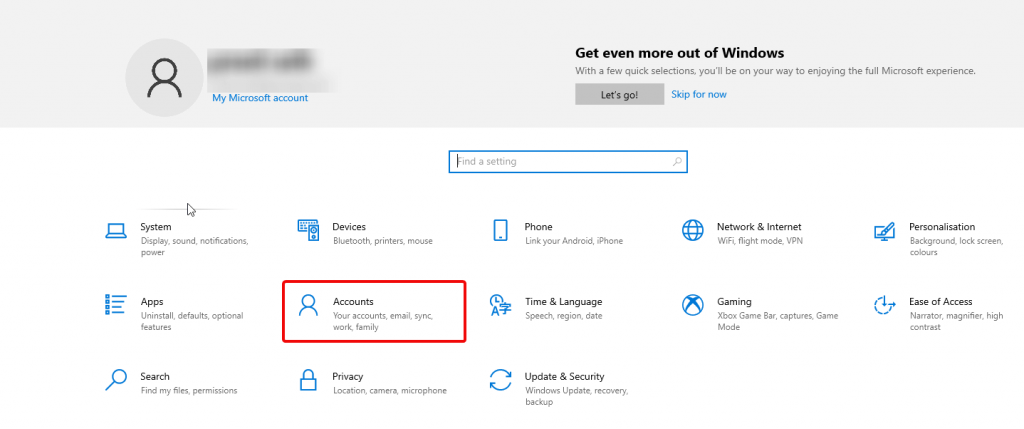The height and width of the screenshot is (429, 1024).
Task: Select the Devices category title
Action: tap(349, 227)
